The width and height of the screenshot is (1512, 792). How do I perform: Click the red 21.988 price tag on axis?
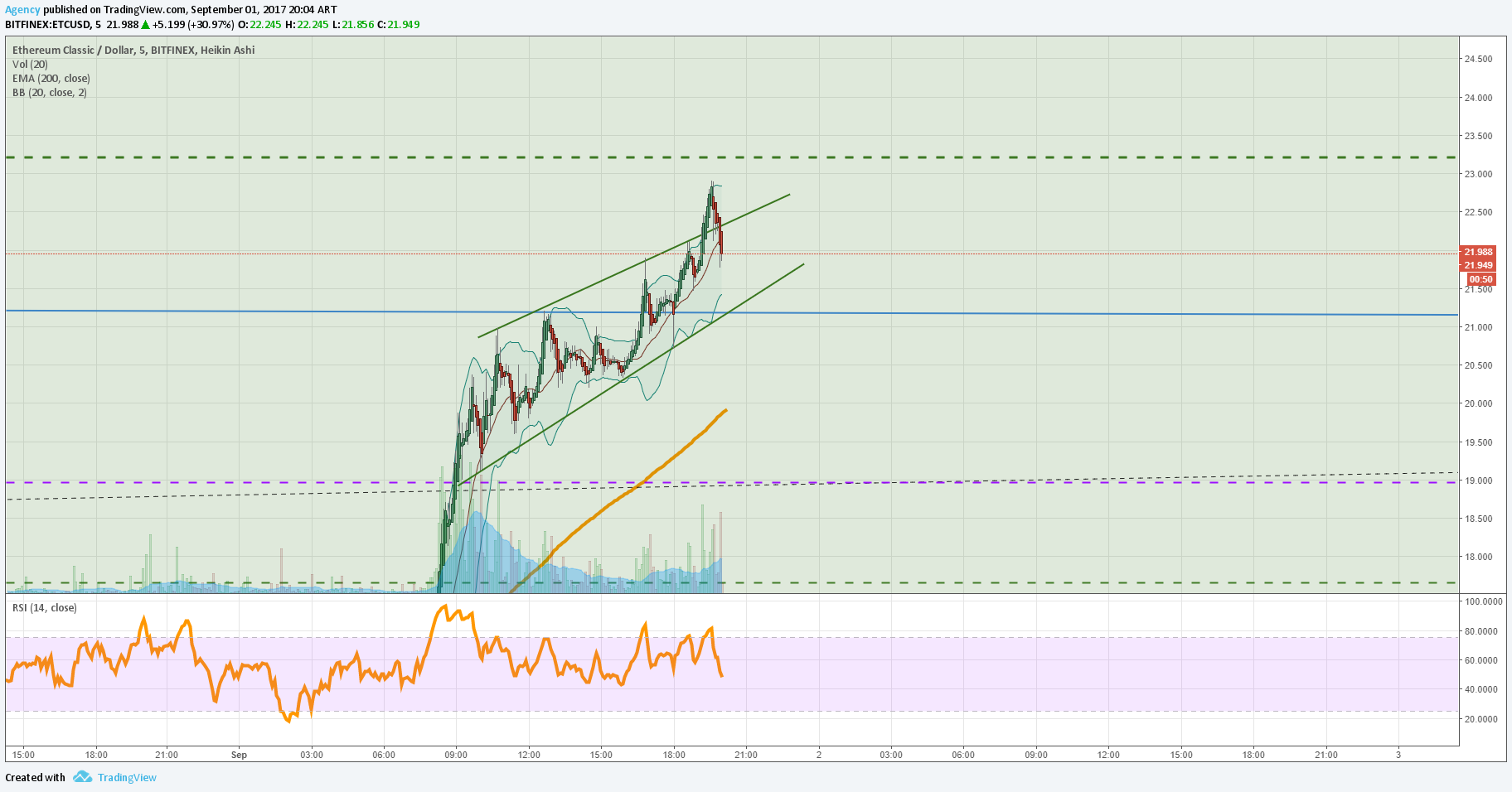(x=1478, y=252)
